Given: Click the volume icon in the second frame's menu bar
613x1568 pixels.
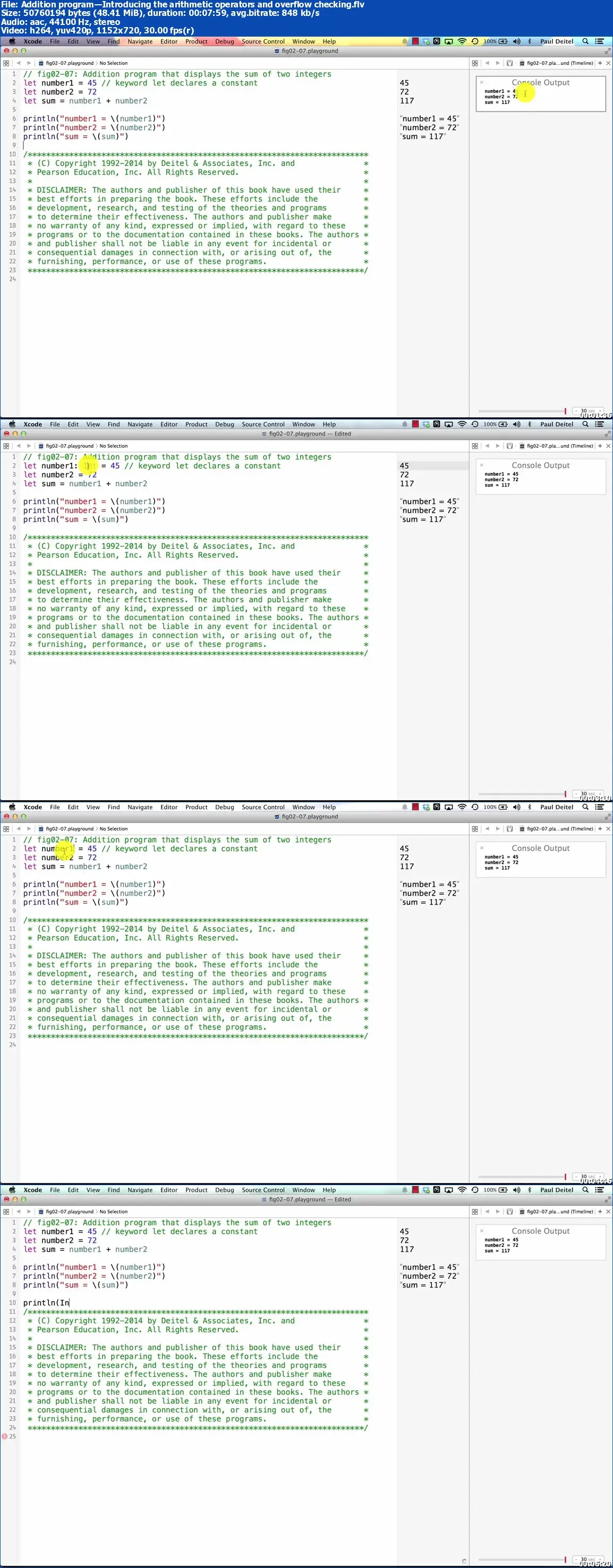Looking at the screenshot, I should [517, 424].
